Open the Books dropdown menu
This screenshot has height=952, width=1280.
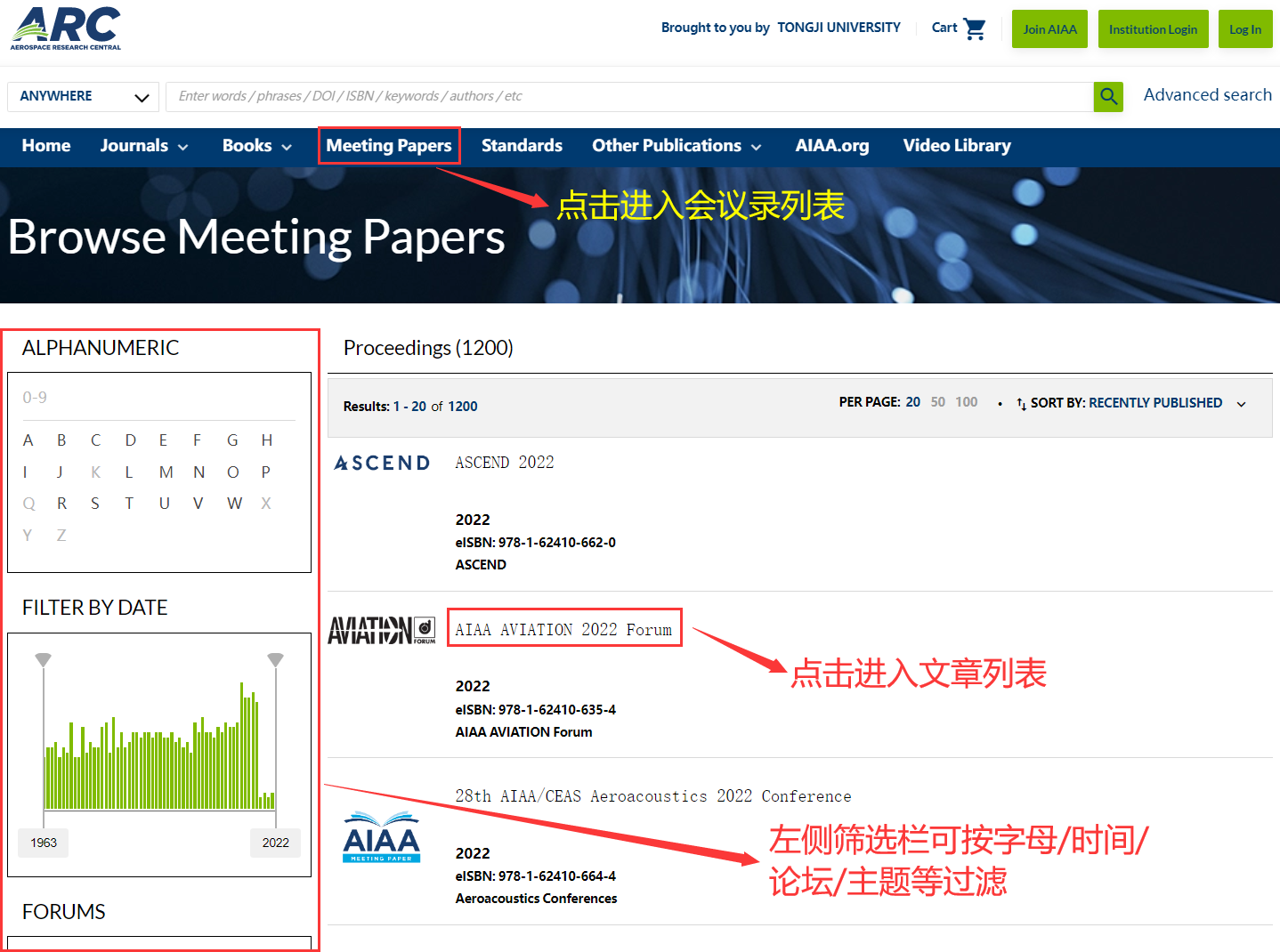[x=256, y=146]
